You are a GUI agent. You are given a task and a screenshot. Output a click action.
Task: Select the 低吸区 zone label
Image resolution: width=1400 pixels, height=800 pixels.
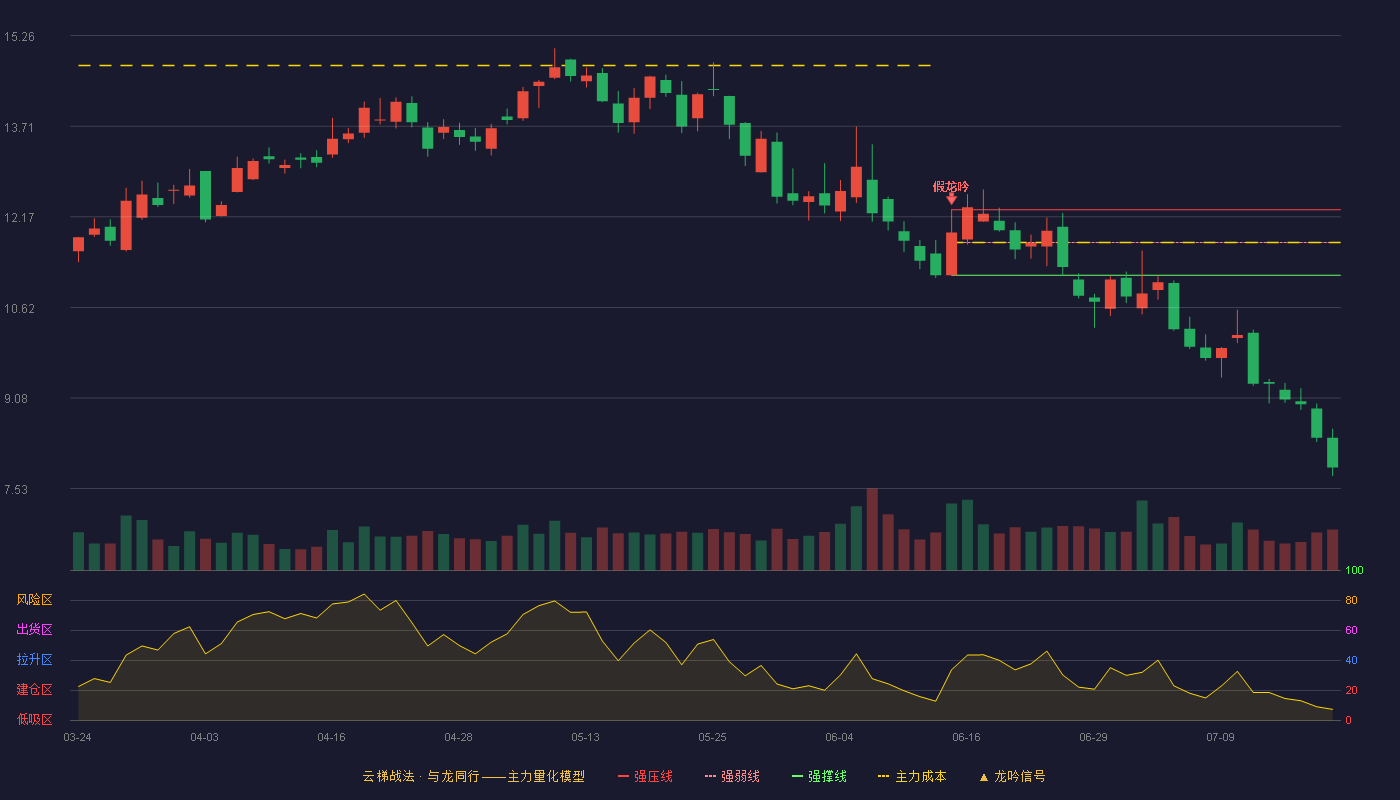pyautogui.click(x=34, y=719)
